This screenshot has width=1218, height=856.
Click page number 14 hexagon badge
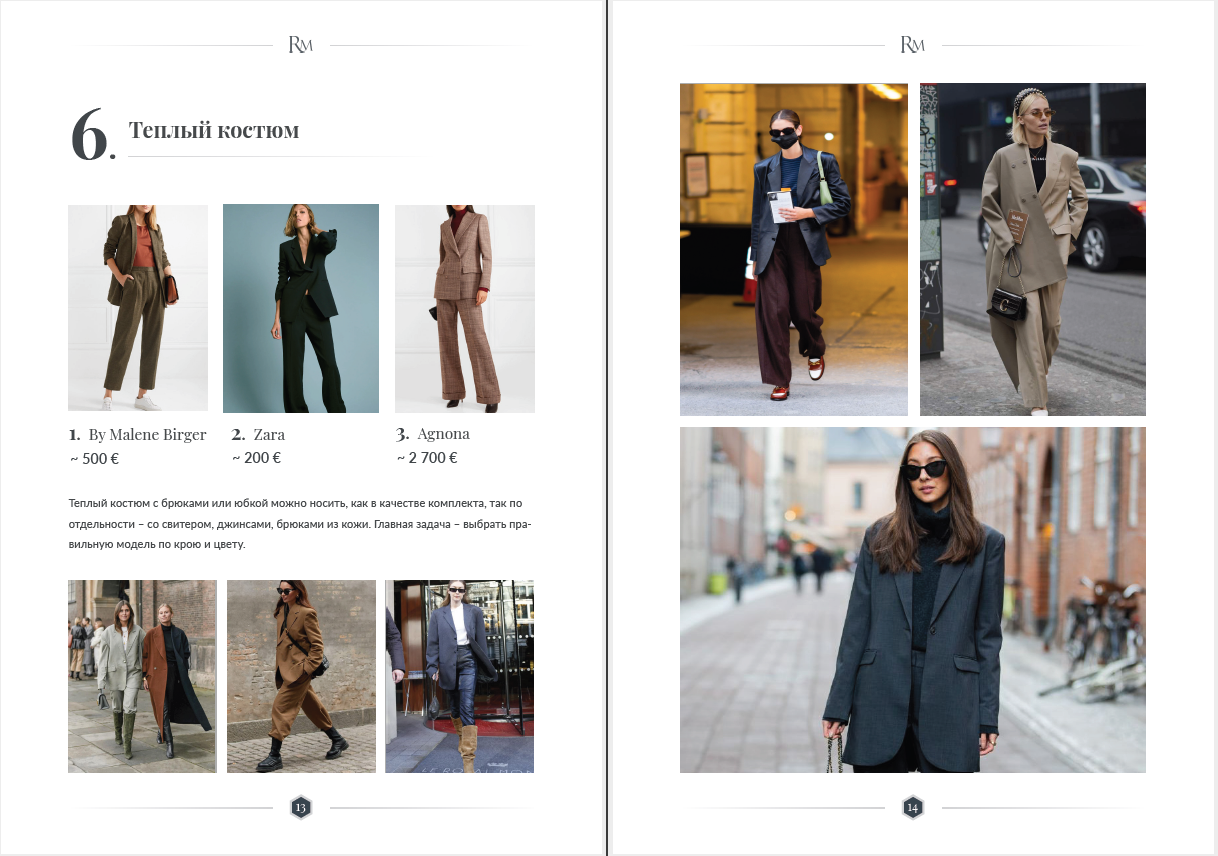tap(912, 807)
